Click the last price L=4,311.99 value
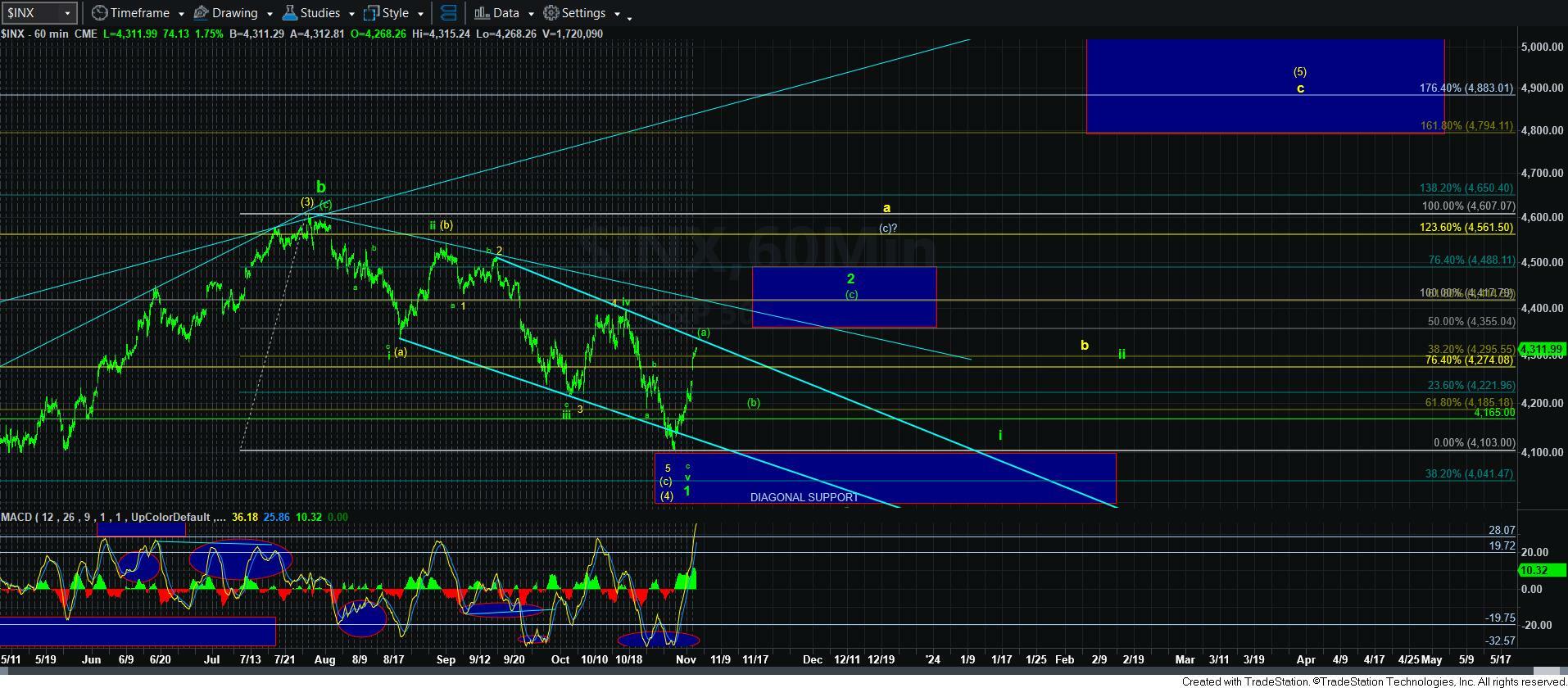This screenshot has width=1568, height=688. pos(129,34)
